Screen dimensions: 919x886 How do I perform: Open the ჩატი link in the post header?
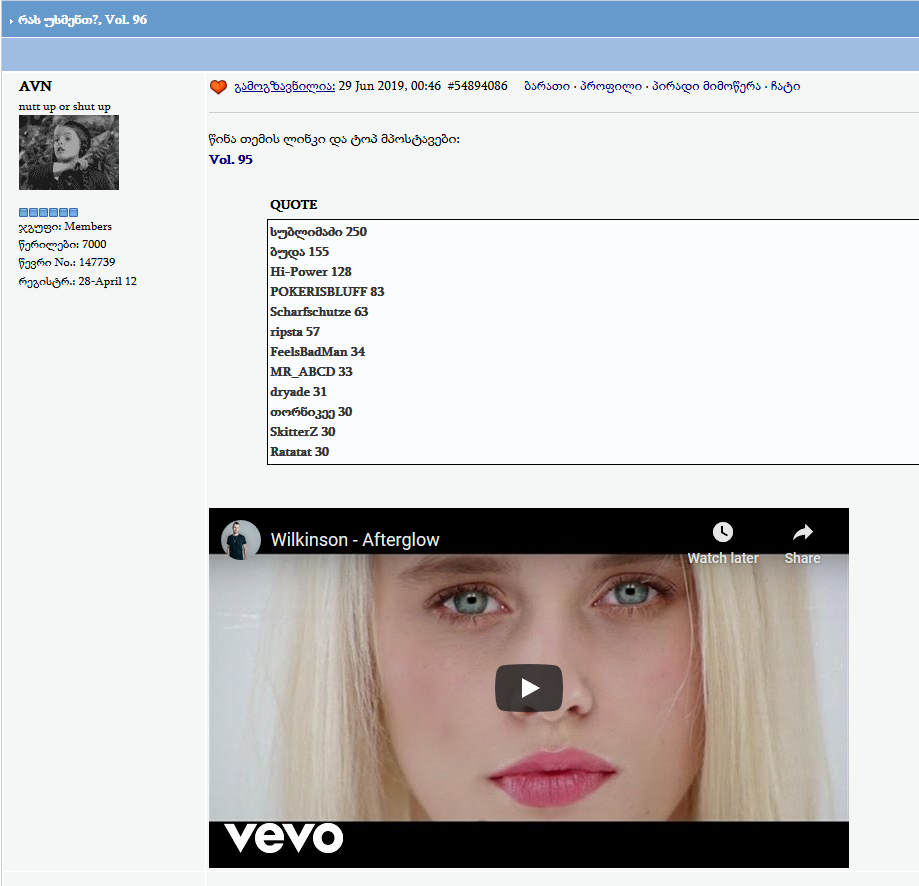pyautogui.click(x=785, y=86)
